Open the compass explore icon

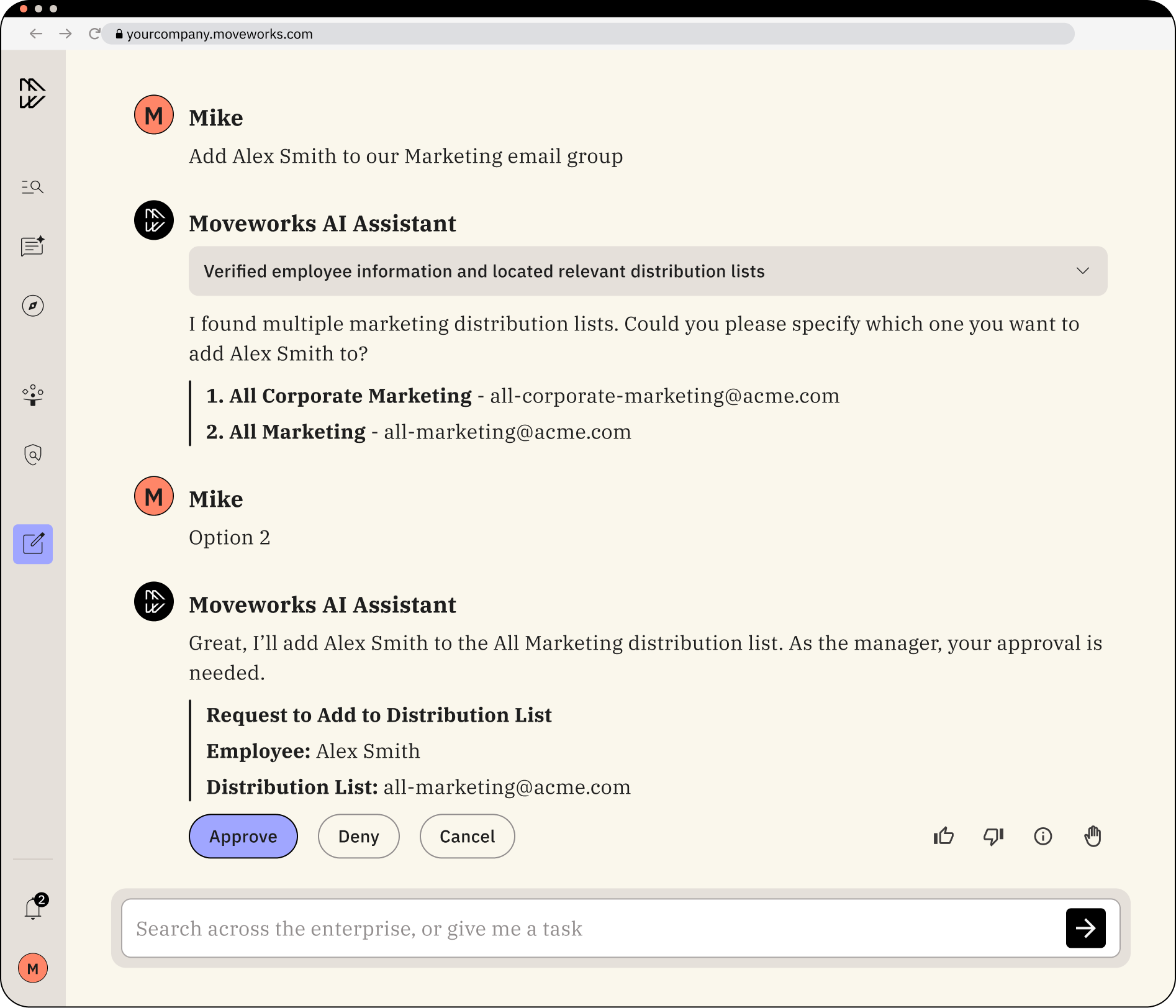point(32,306)
